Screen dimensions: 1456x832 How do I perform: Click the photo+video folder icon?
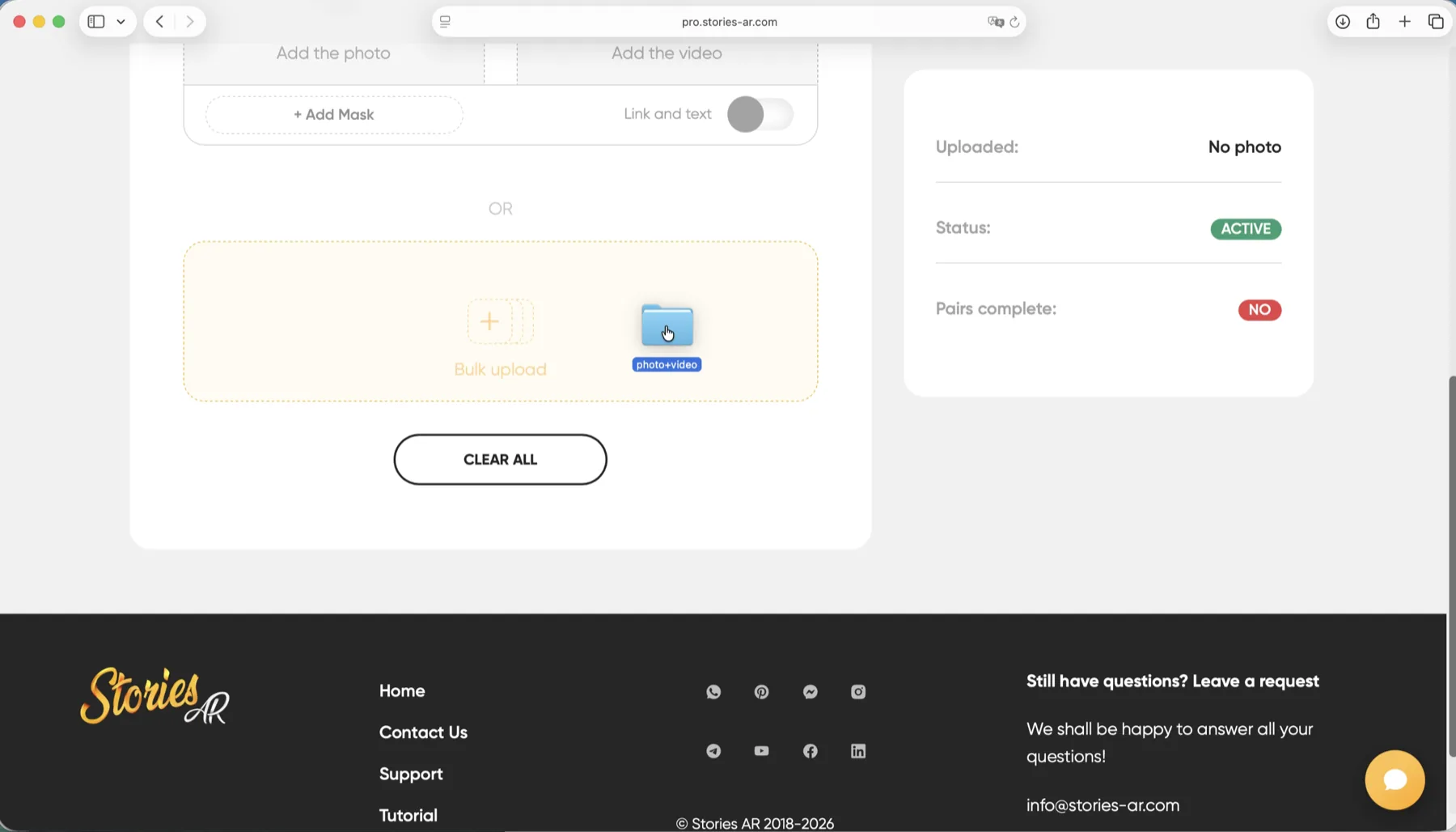point(667,325)
